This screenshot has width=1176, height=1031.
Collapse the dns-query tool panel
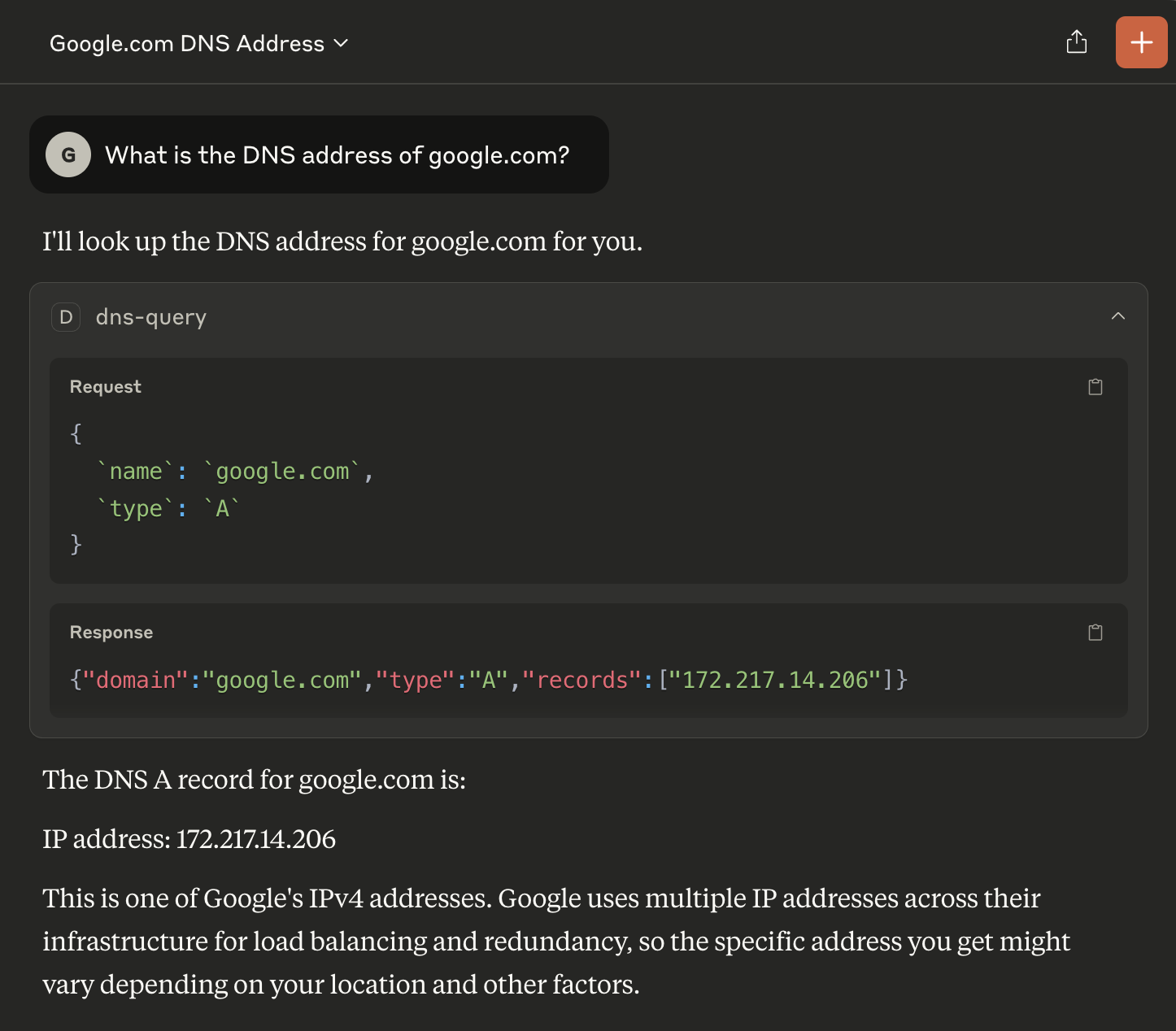pyautogui.click(x=1118, y=316)
